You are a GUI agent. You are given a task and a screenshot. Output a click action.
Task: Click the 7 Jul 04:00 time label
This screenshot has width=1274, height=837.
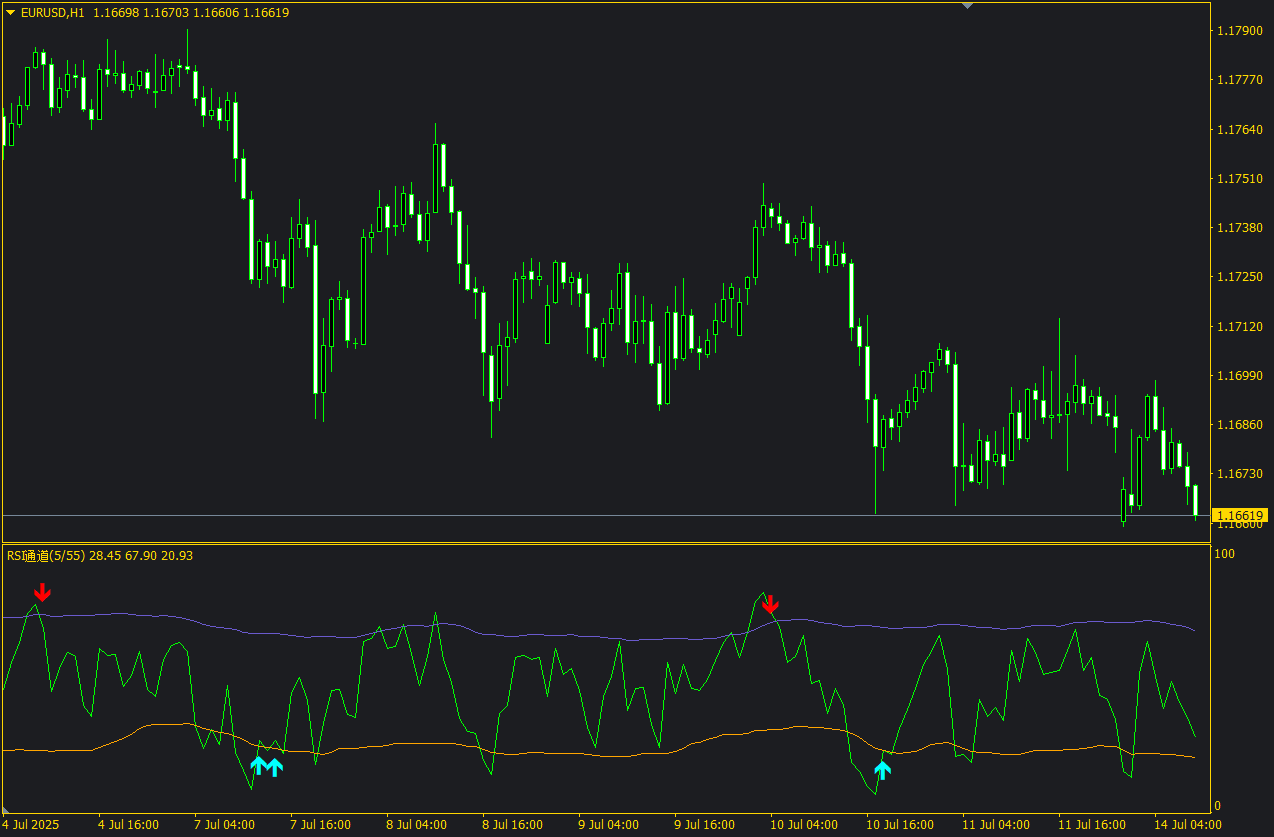[225, 825]
